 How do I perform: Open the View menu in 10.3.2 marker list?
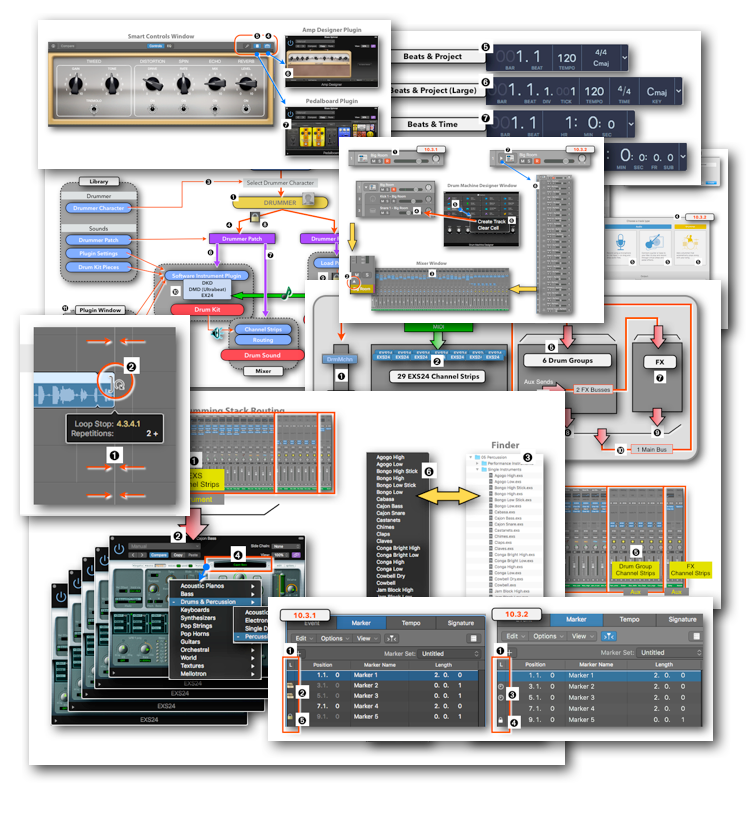click(582, 636)
